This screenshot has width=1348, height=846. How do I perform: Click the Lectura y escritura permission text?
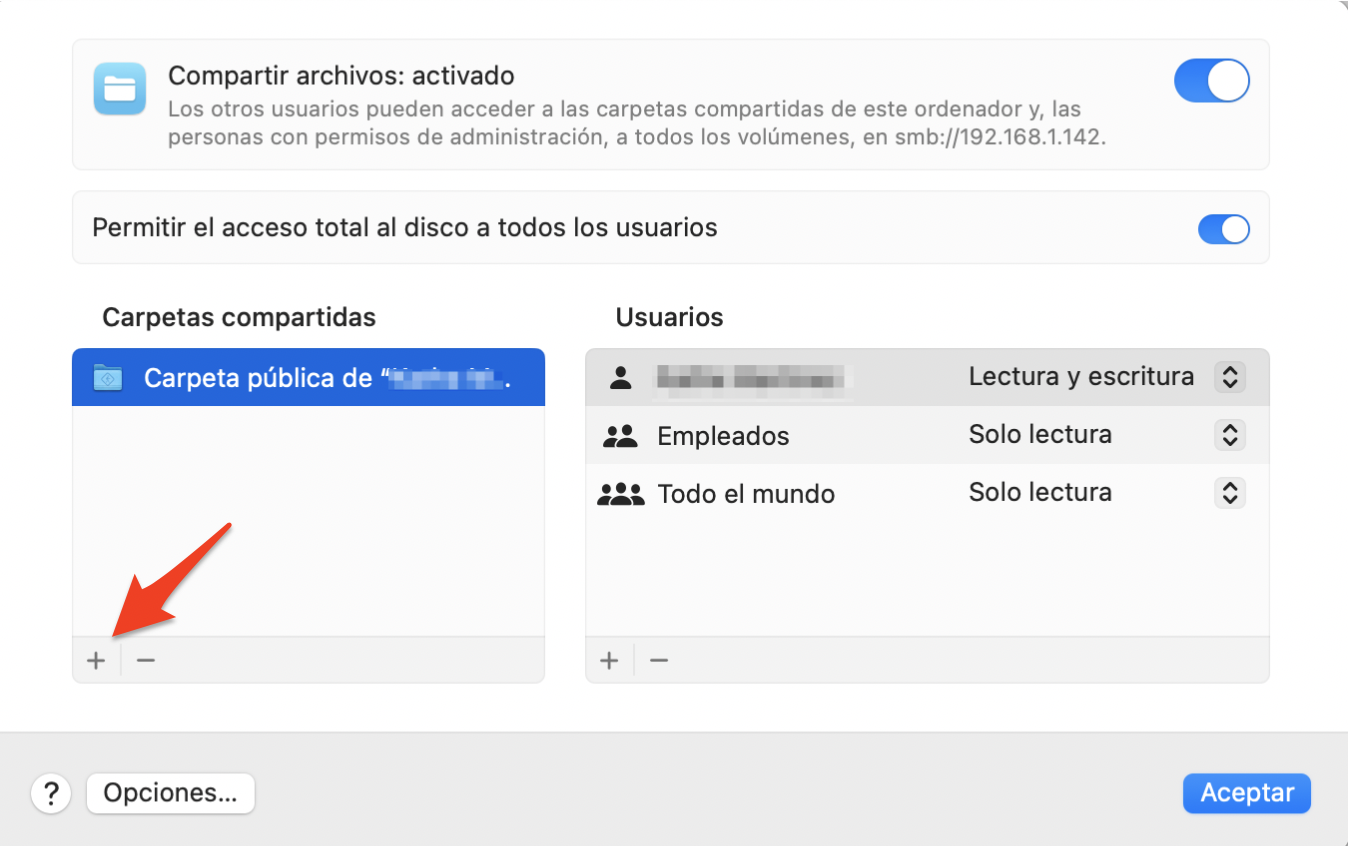[x=1081, y=377]
